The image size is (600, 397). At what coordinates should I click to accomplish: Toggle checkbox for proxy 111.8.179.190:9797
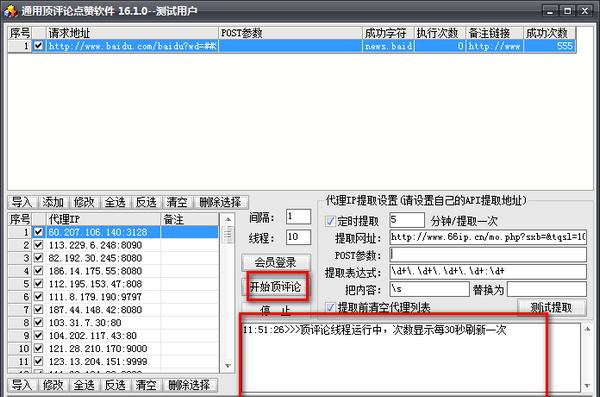(38, 297)
